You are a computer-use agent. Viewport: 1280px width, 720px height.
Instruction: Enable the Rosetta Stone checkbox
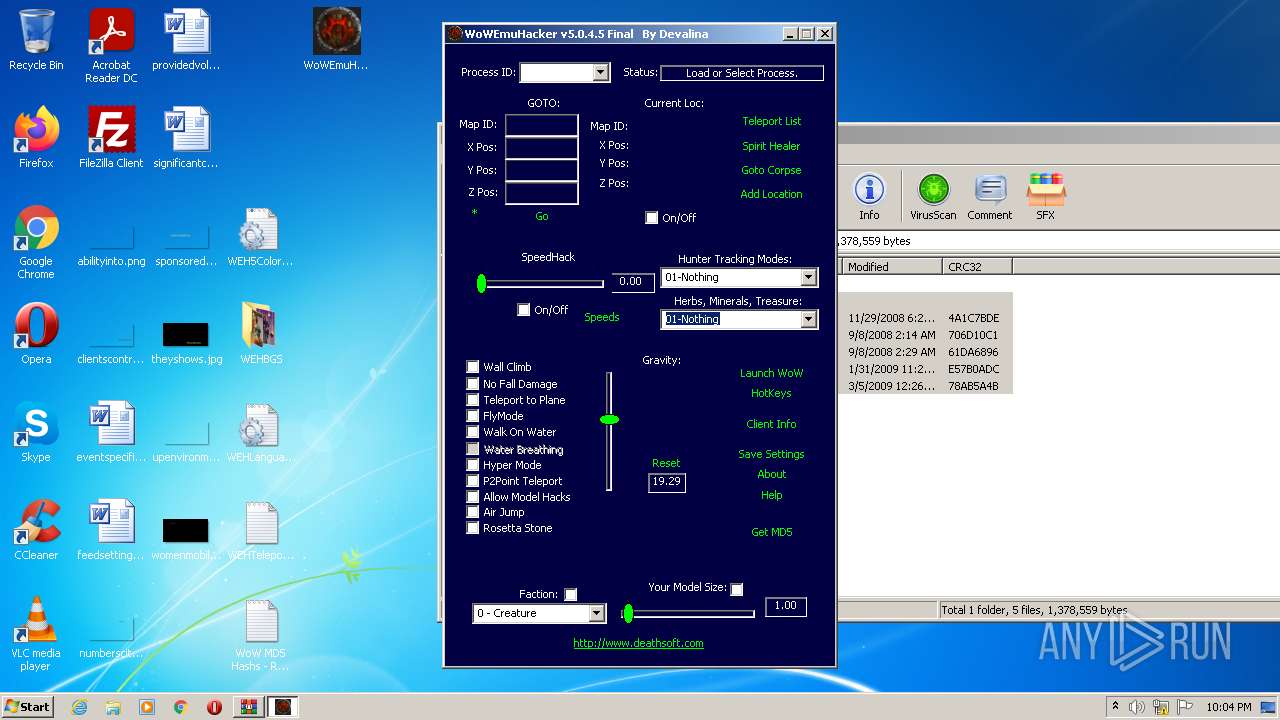pos(473,528)
